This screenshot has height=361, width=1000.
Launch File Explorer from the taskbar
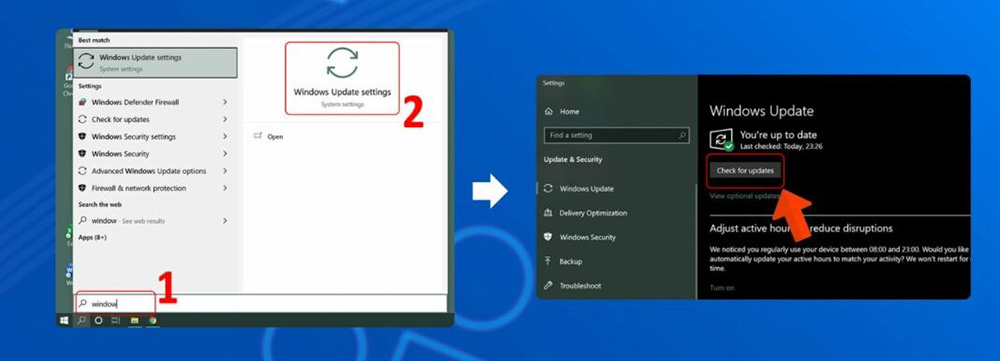pos(135,320)
